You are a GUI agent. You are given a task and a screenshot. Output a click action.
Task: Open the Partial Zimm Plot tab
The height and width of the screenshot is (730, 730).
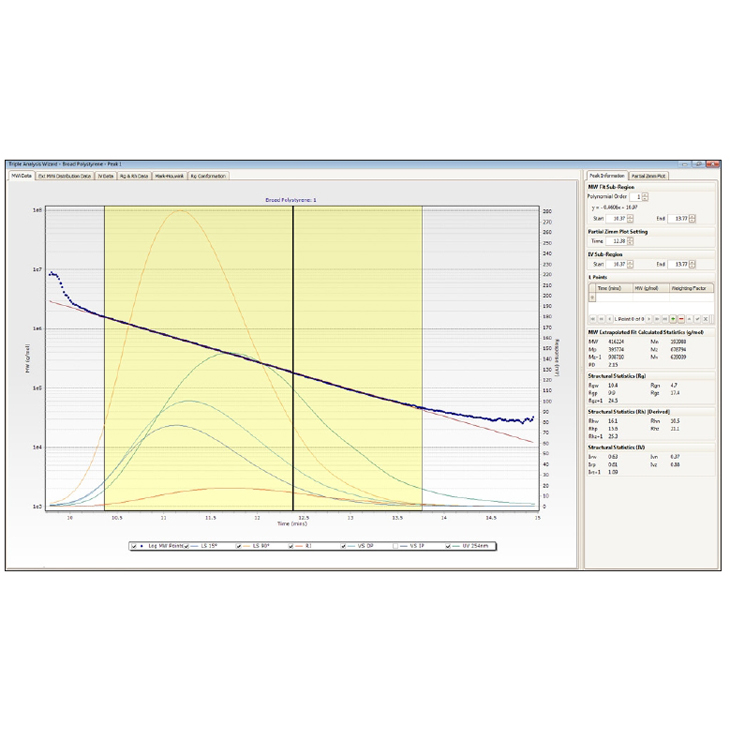tap(650, 176)
